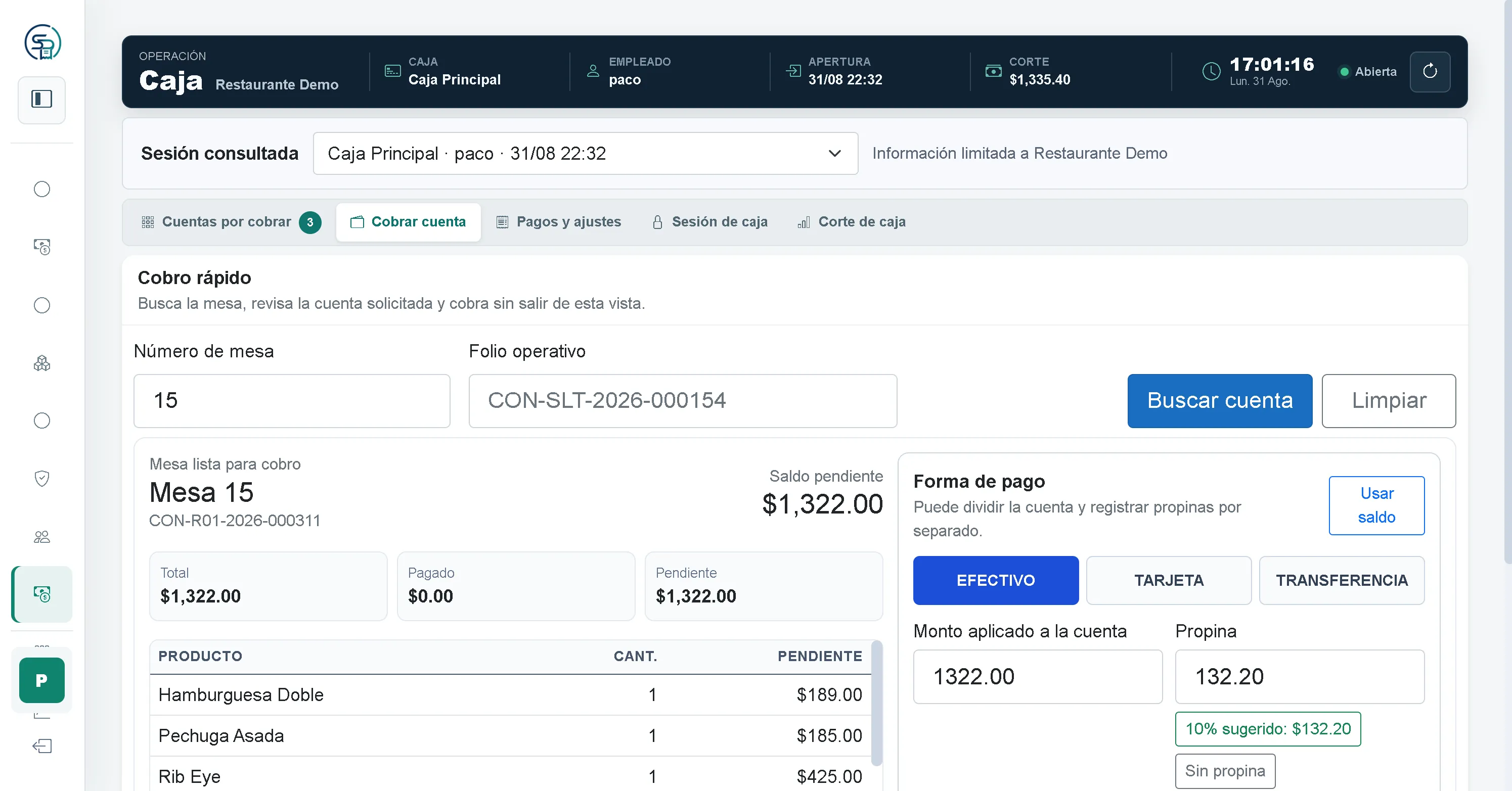
Task: Click the Usar saldo button
Action: point(1376,505)
